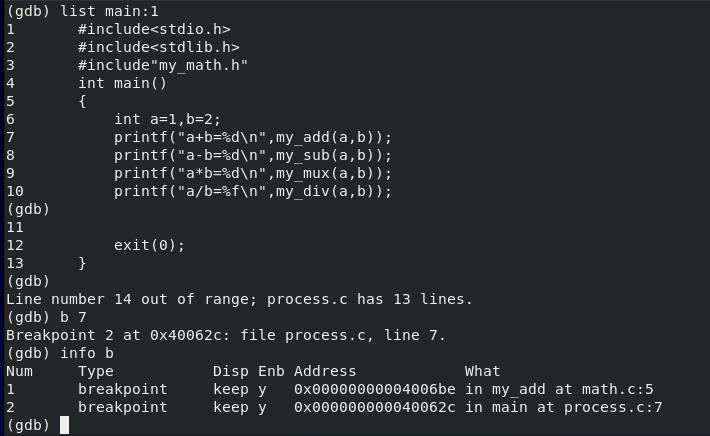Click the 'list main:1' command text
This screenshot has height=436, width=710.
pos(109,11)
